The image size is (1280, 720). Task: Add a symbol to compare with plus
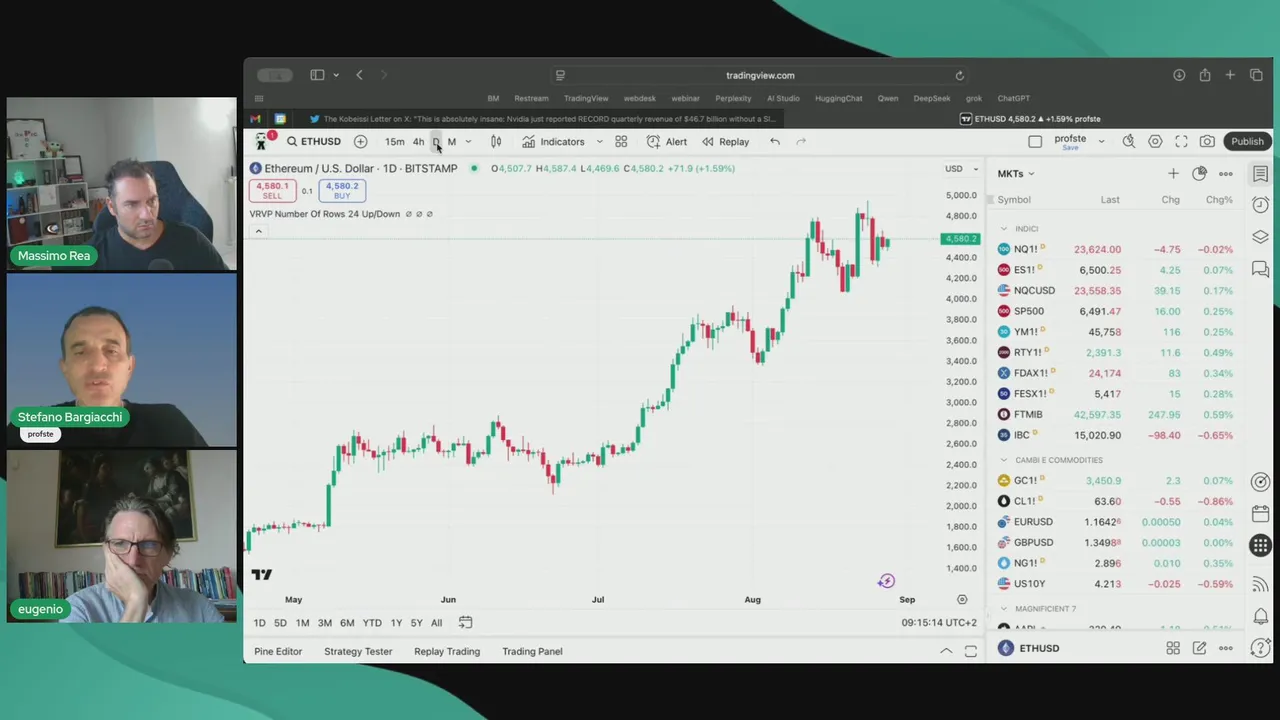pyautogui.click(x=360, y=142)
